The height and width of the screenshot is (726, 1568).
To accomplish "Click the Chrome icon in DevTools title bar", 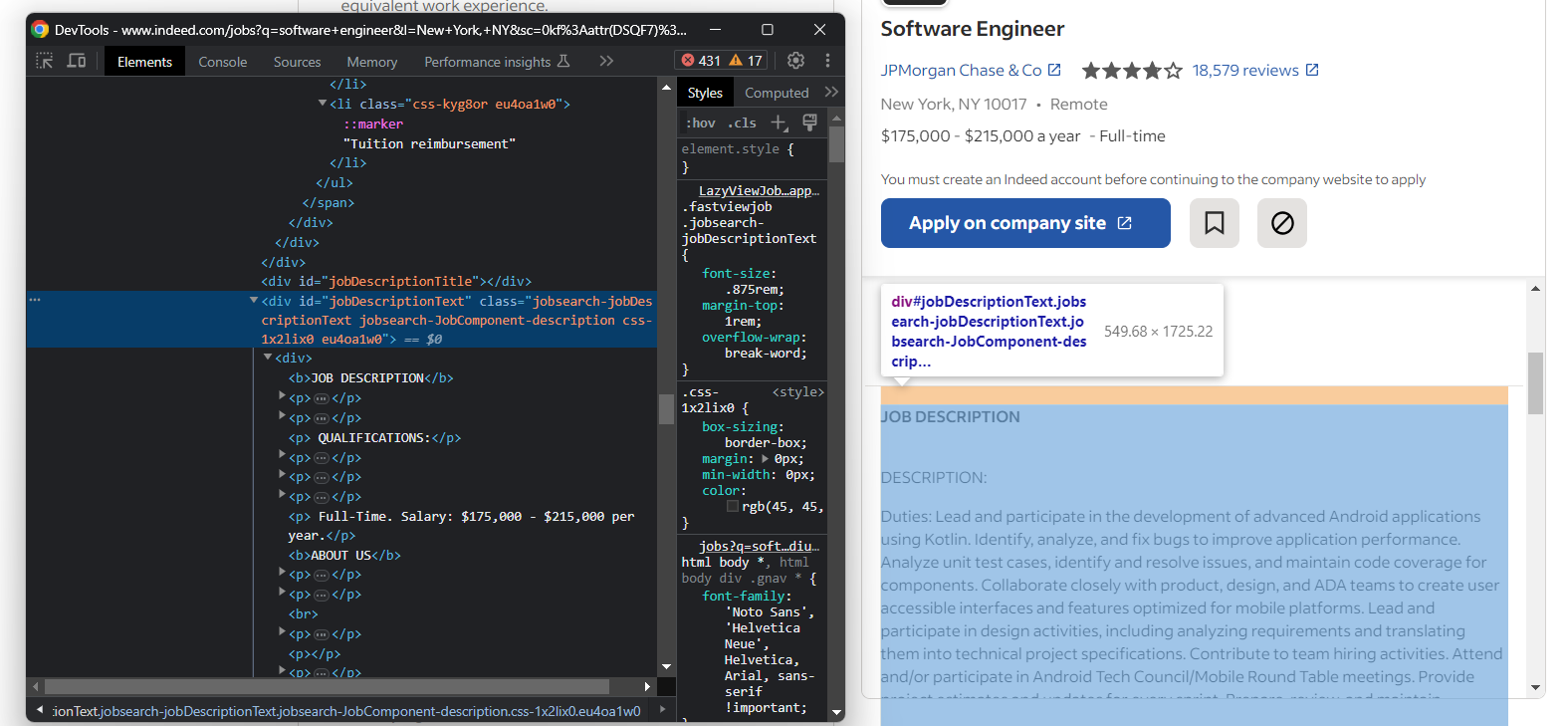I will (x=40, y=30).
